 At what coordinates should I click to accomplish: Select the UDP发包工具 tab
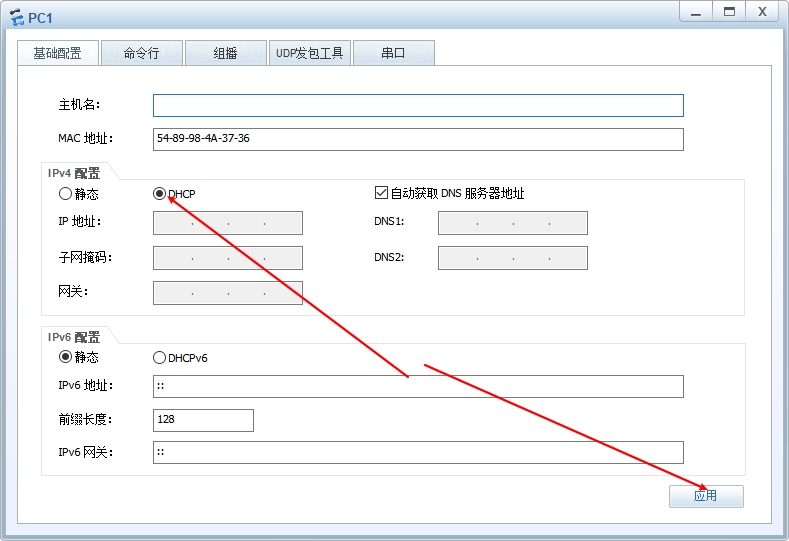[309, 53]
